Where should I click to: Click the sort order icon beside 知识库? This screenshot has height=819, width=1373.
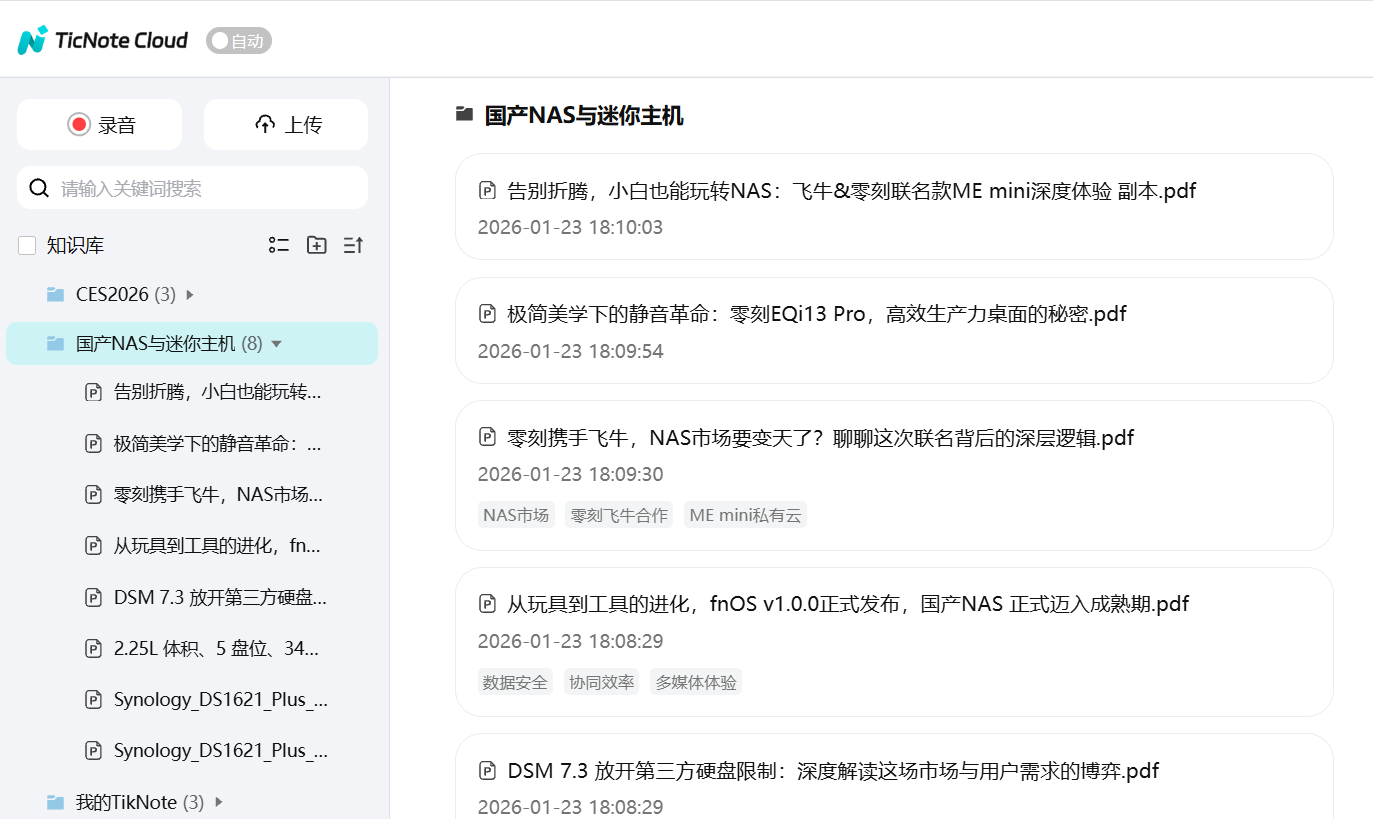(353, 245)
